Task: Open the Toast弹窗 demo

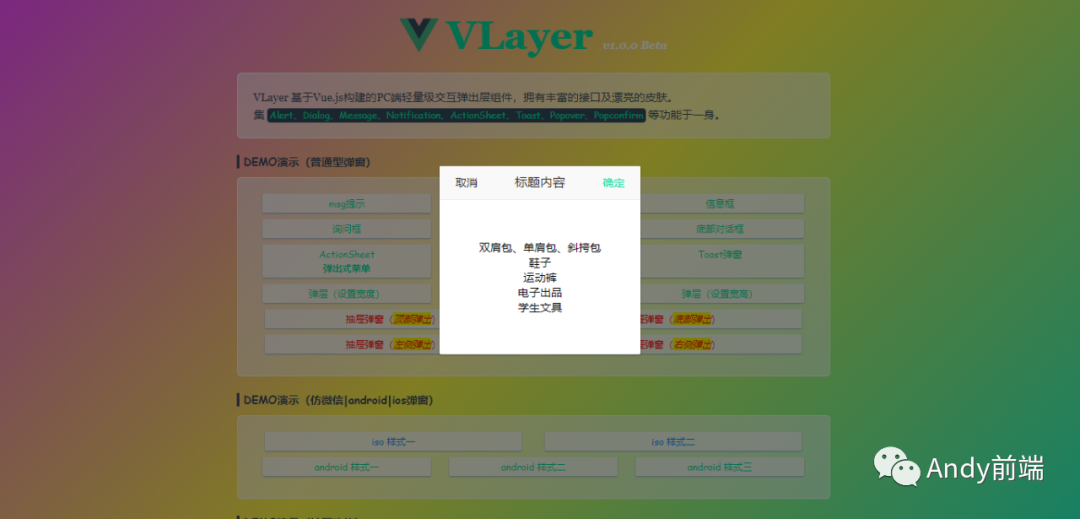Action: click(720, 261)
